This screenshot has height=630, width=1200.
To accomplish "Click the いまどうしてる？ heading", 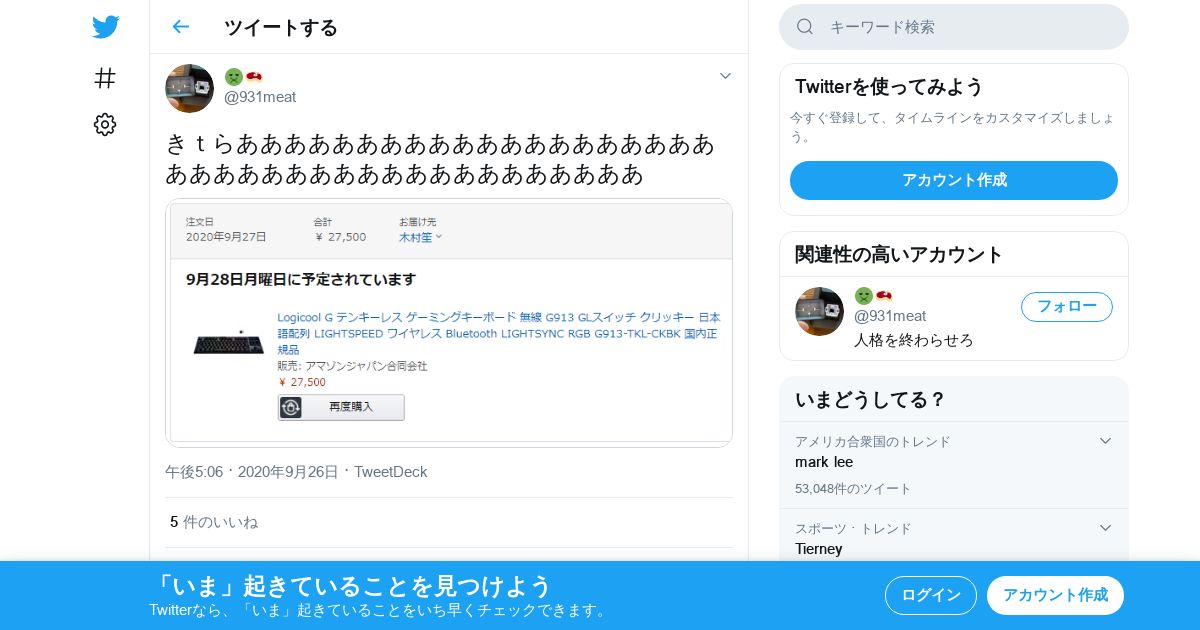I will 870,399.
